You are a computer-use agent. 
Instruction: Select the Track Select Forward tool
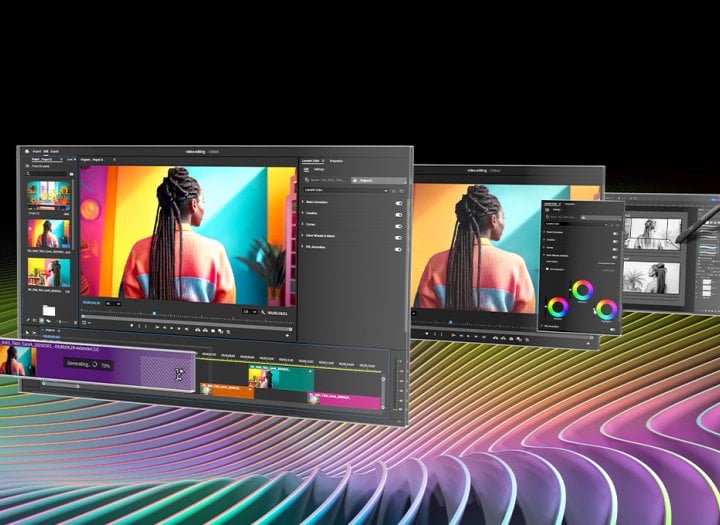point(34,333)
